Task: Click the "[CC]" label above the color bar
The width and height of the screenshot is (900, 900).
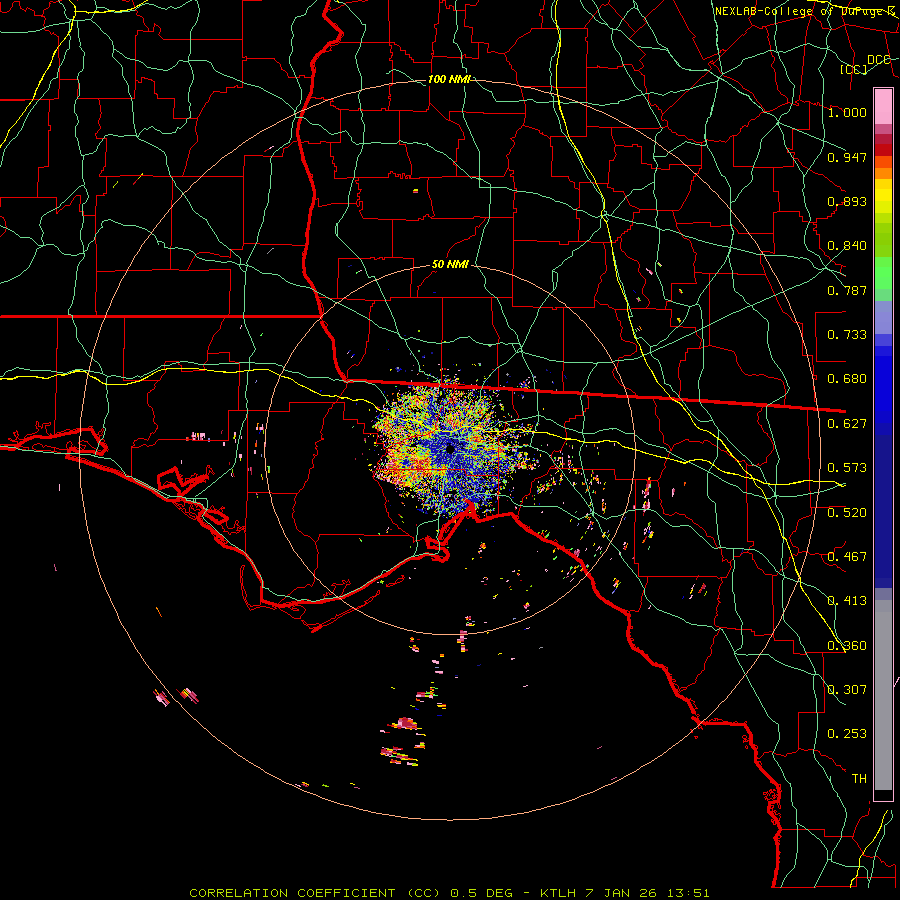Action: [x=854, y=69]
